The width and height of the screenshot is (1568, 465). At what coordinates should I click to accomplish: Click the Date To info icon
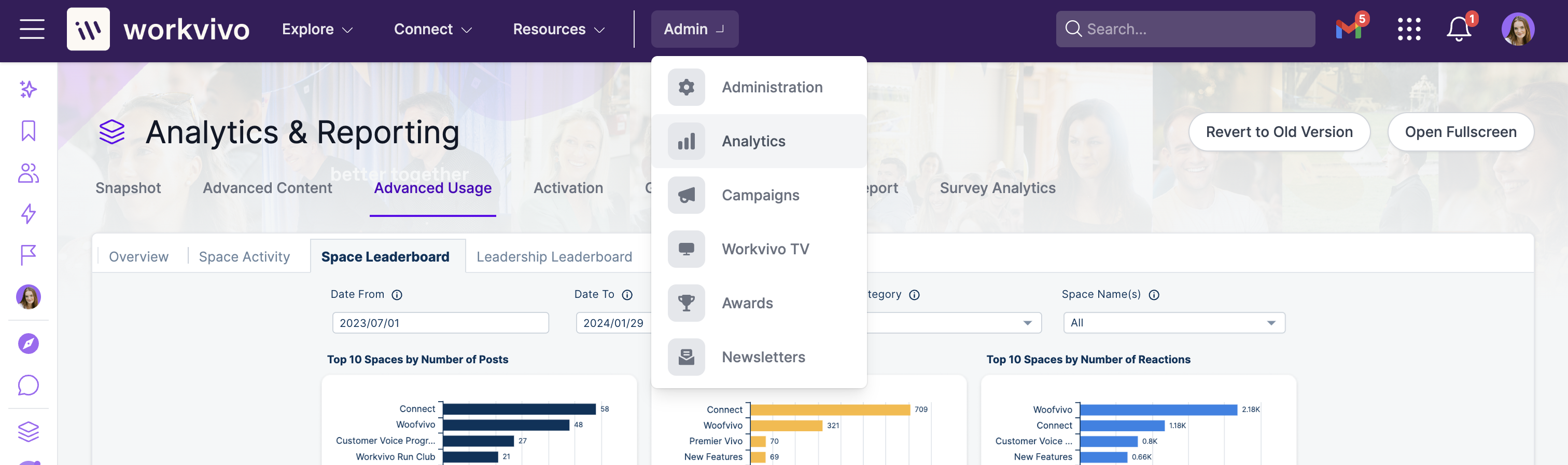(x=627, y=295)
